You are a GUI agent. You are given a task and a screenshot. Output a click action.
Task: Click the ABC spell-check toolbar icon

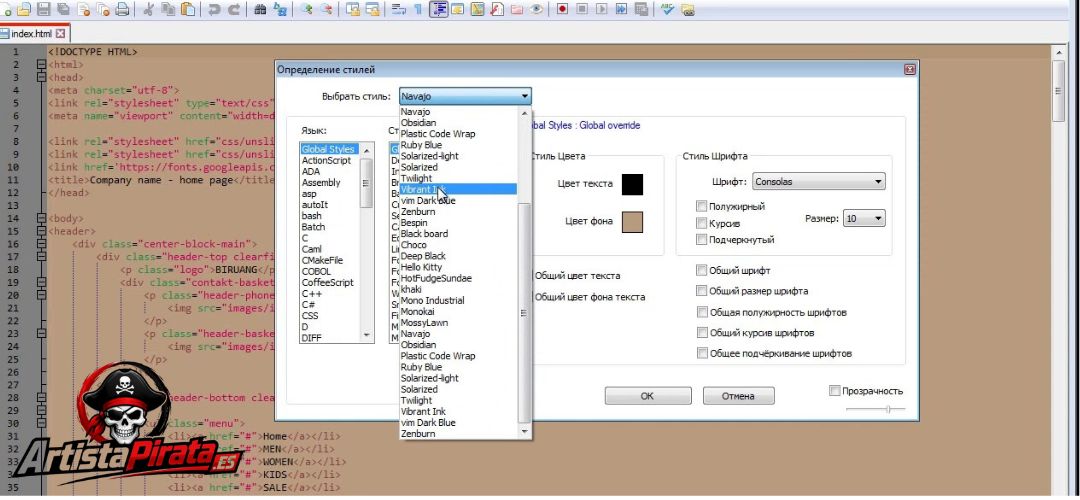(667, 10)
